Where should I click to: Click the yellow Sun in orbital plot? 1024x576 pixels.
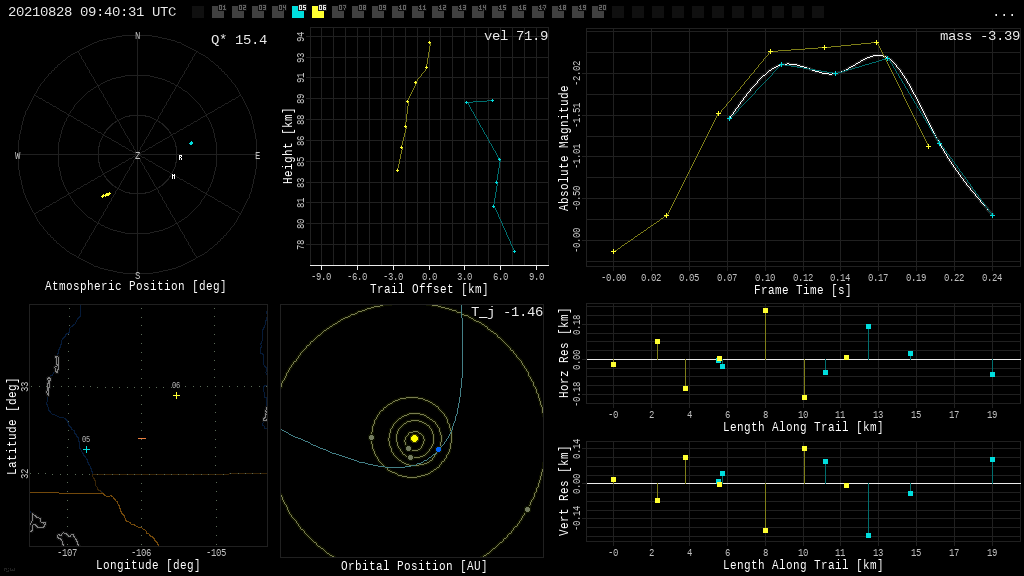click(x=414, y=438)
